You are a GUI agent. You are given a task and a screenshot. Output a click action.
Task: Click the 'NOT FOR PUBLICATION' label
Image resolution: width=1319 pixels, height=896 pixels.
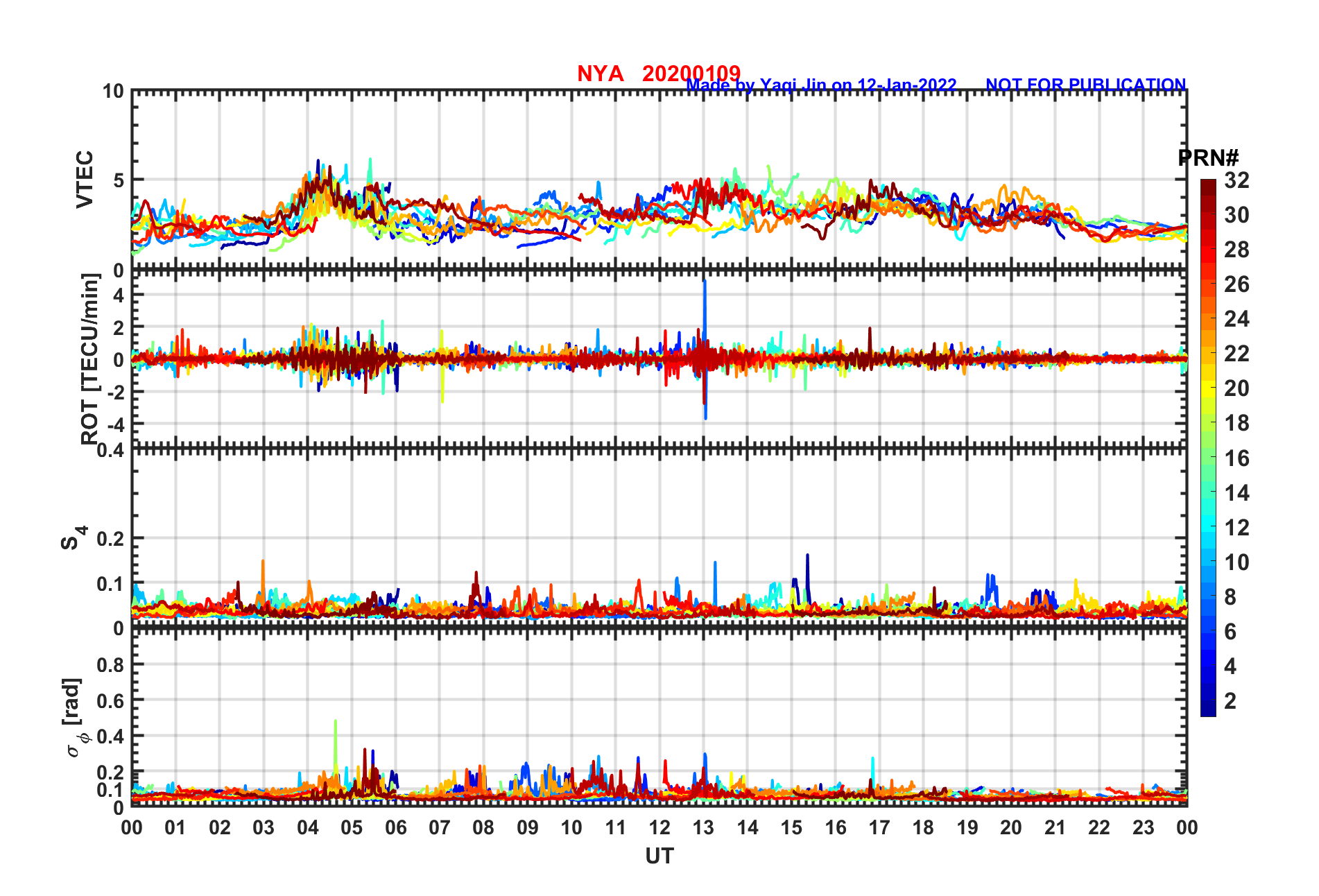pos(1086,85)
